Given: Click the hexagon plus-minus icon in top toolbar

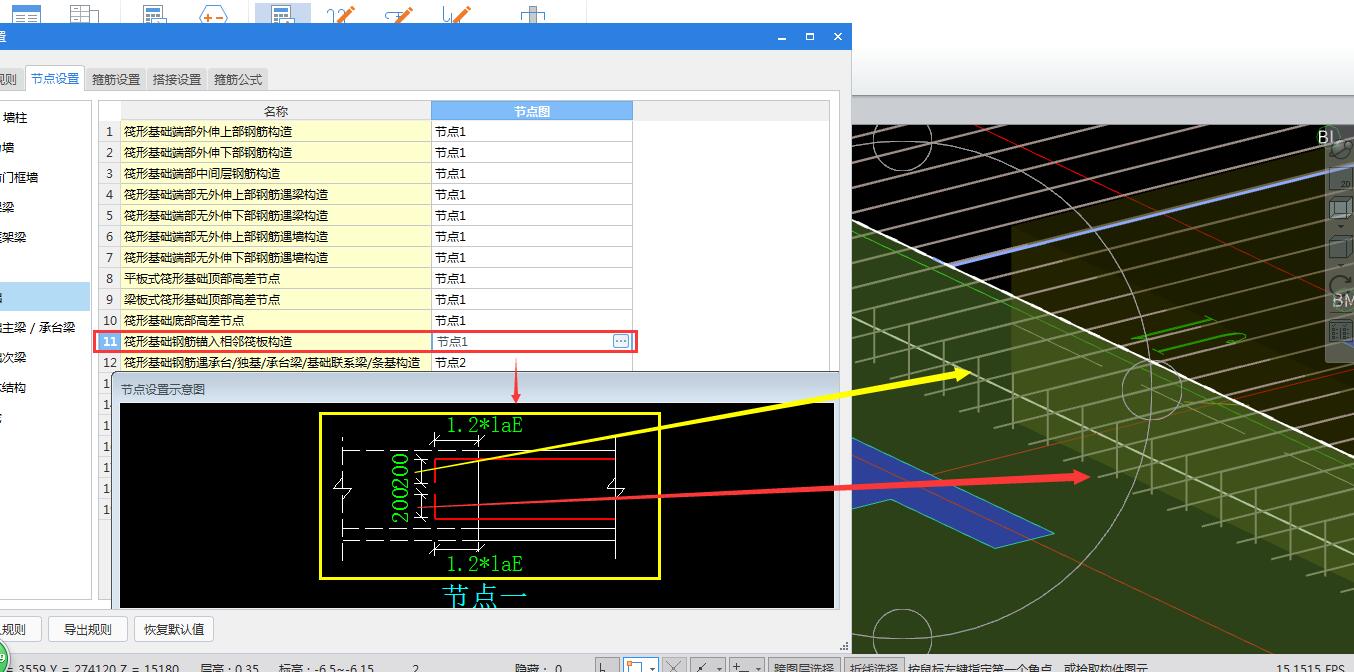Looking at the screenshot, I should pyautogui.click(x=213, y=14).
